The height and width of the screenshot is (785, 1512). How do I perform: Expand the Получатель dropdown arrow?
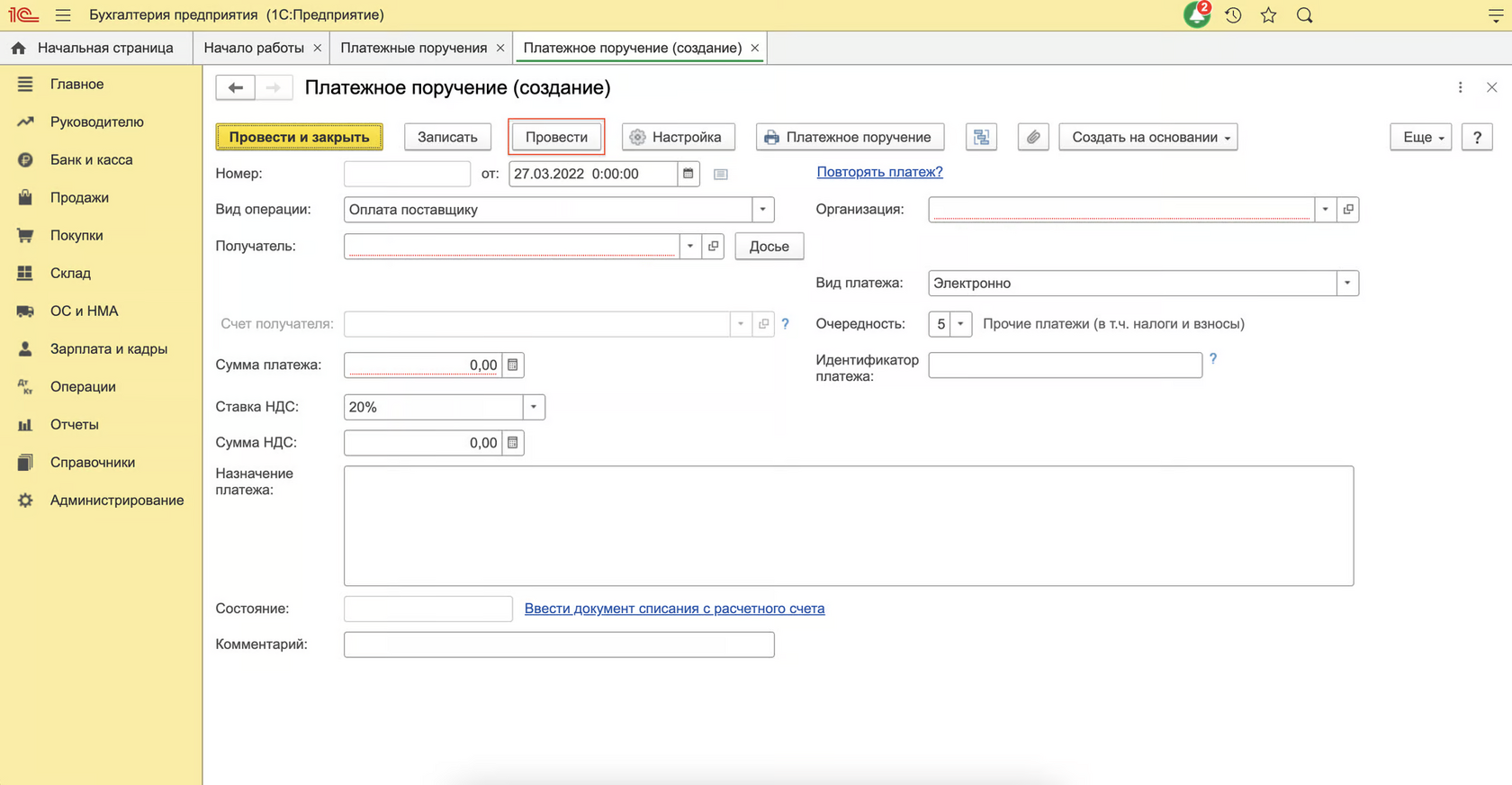[x=690, y=246]
